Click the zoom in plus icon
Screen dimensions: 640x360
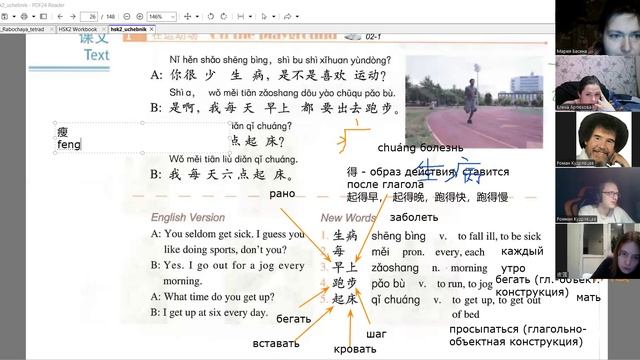140,16
